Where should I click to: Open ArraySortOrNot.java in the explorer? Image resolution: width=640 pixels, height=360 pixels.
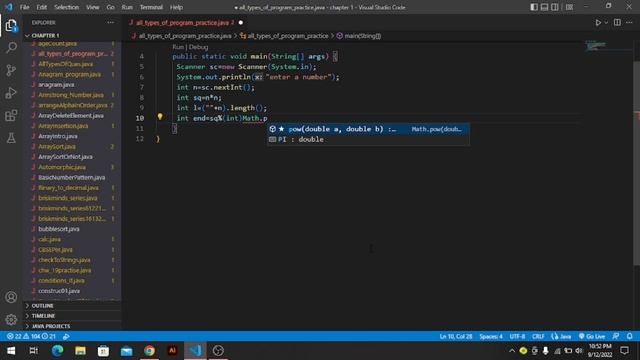pos(65,157)
